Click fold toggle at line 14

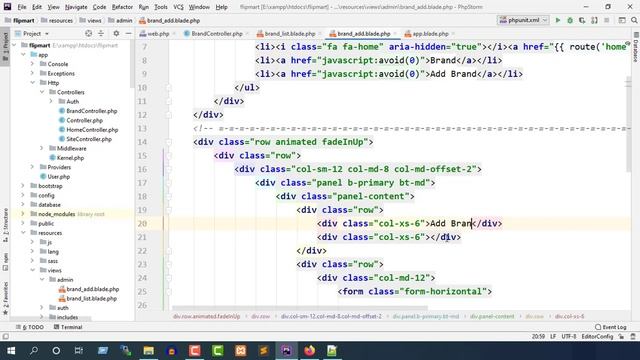169,142
